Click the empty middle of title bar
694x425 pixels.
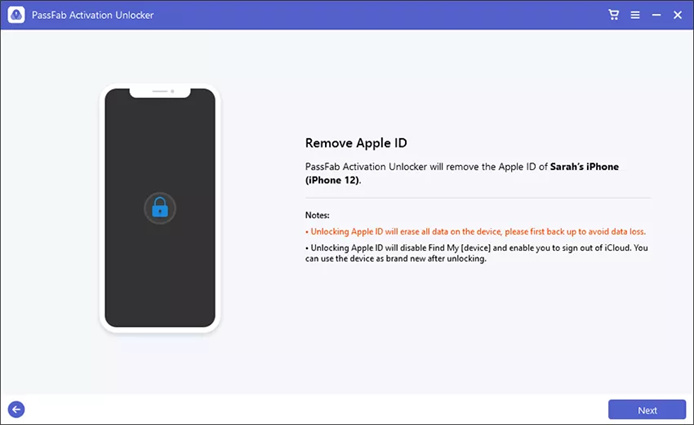[350, 15]
